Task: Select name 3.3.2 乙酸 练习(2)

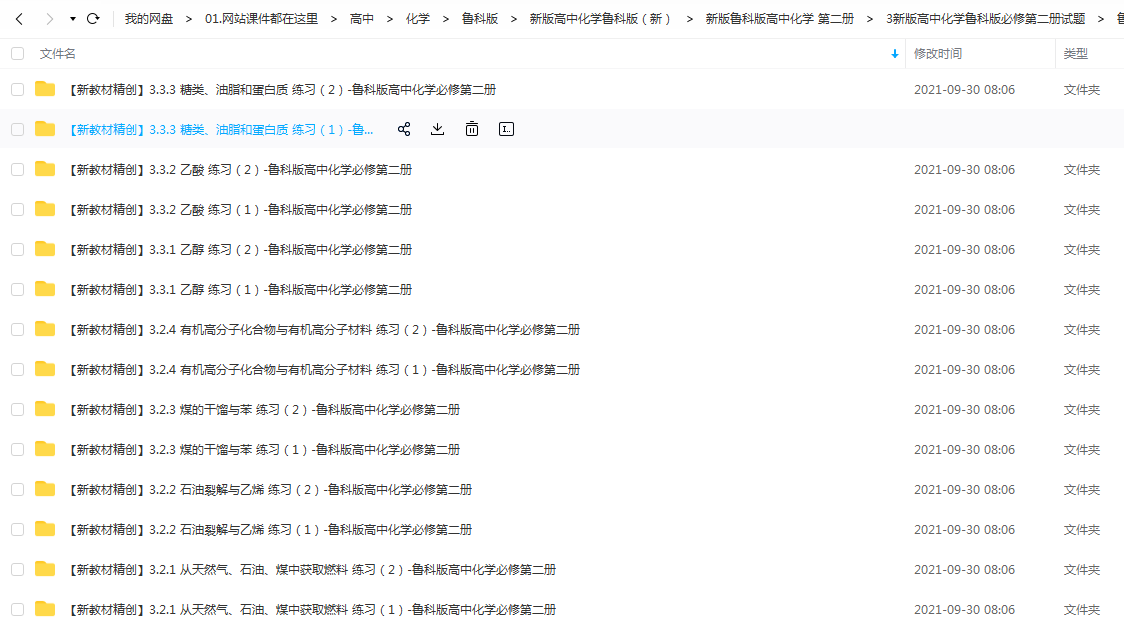Action: [240, 170]
